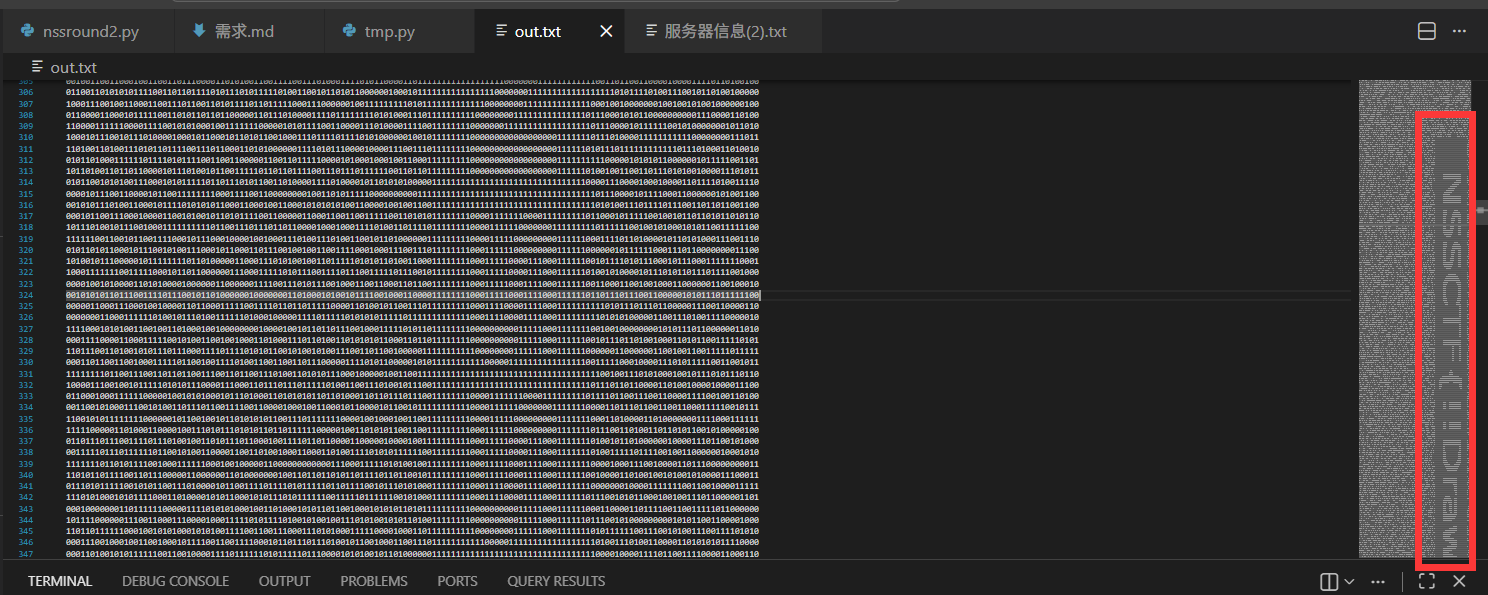Screen dimensions: 1488x595
Task: Open the QUERY RESULTS panel tab
Action: click(556, 580)
